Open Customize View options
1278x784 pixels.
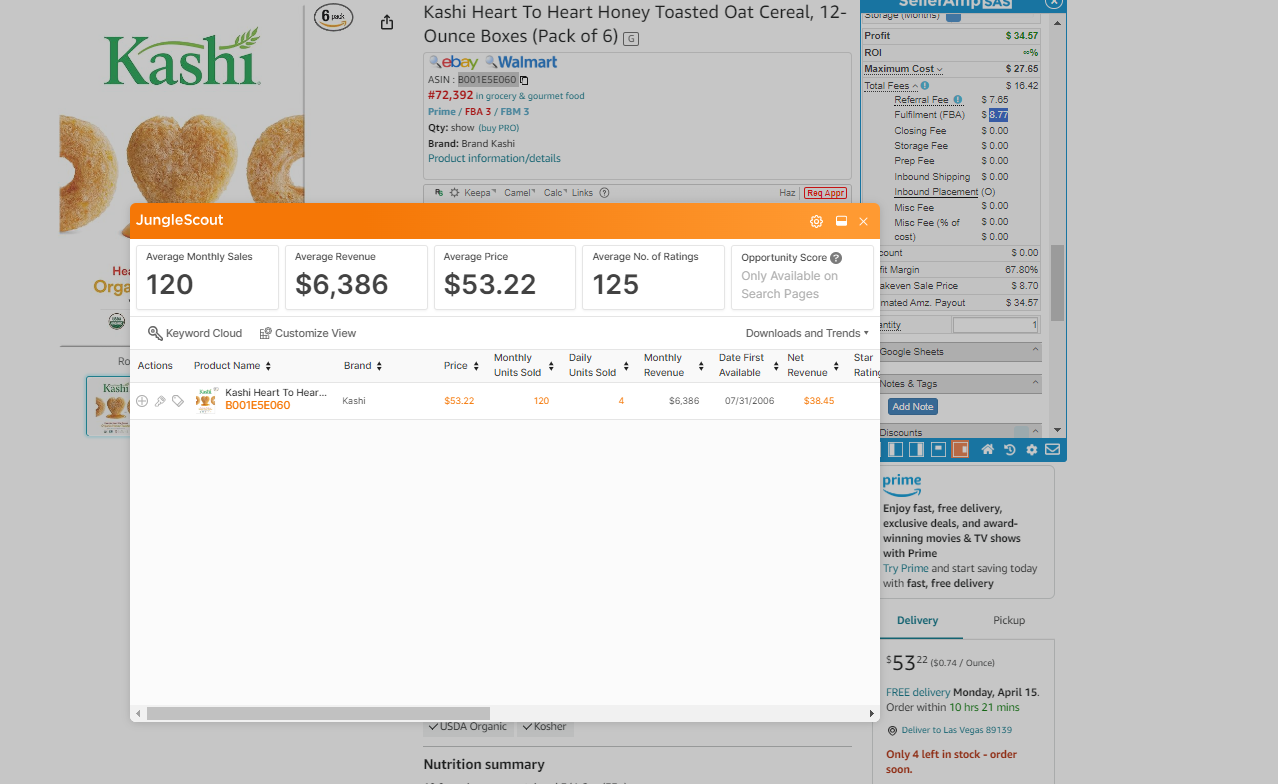308,333
